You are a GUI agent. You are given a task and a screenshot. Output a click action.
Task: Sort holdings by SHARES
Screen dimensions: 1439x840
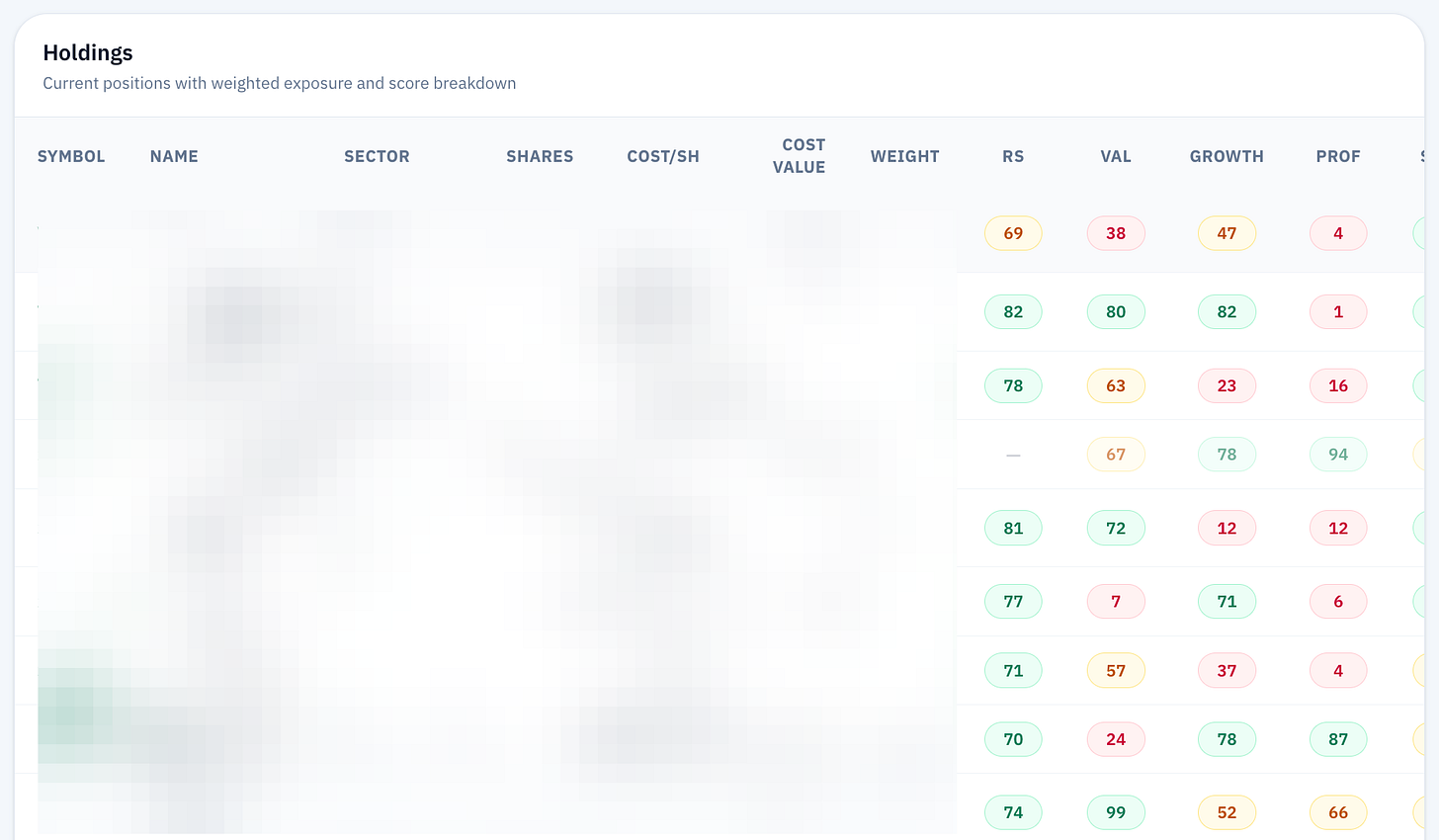point(540,156)
